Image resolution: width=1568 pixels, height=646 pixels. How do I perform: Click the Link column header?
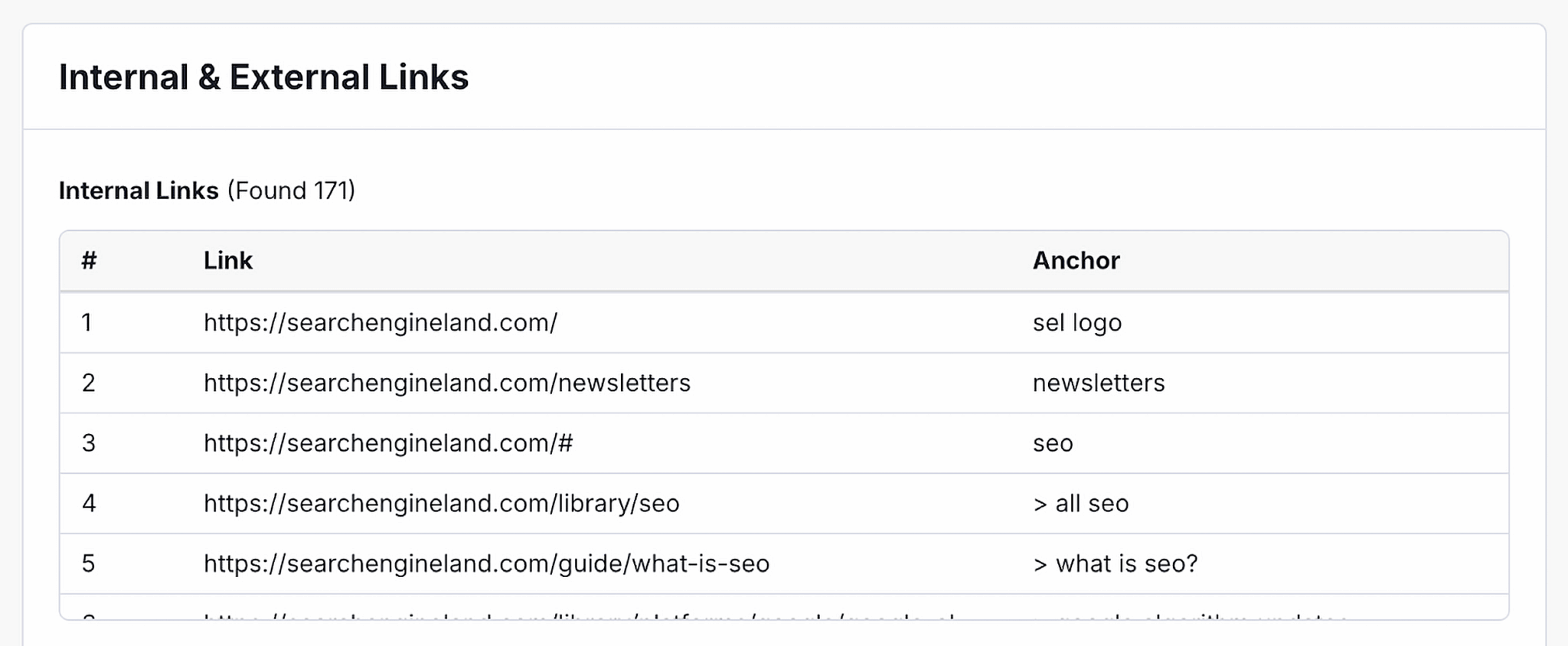(227, 261)
